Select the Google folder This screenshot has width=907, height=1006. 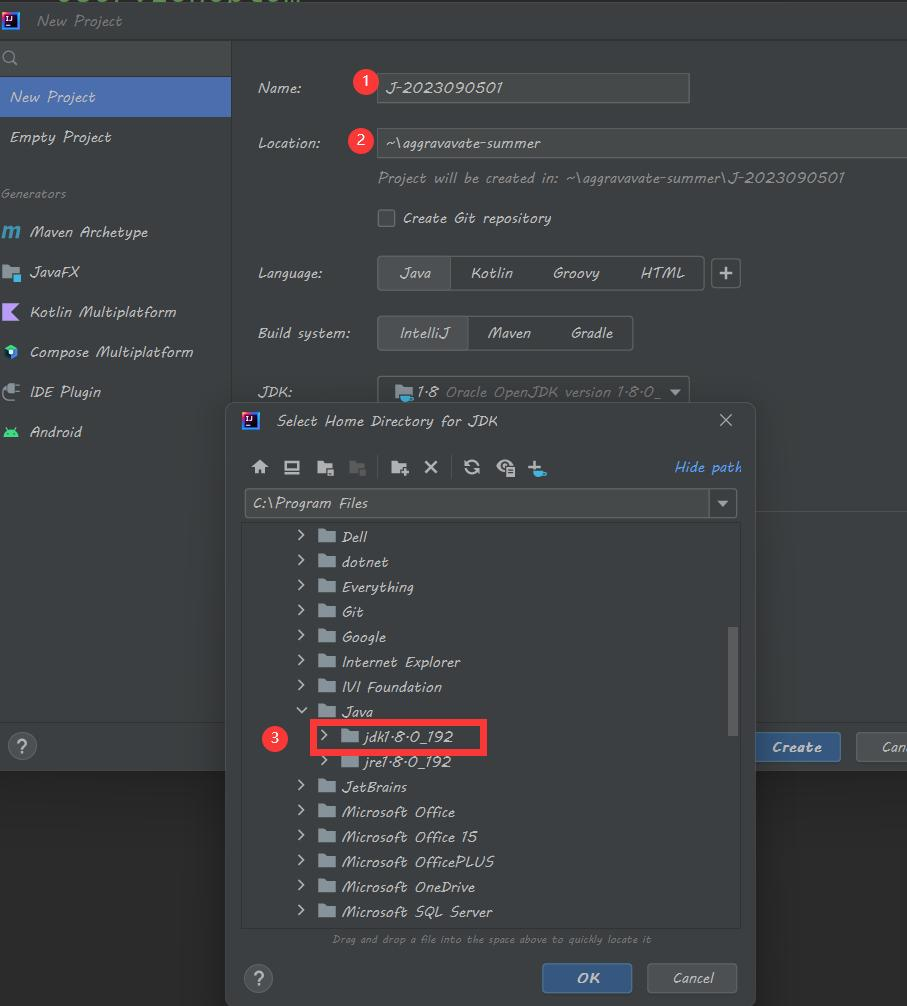364,637
